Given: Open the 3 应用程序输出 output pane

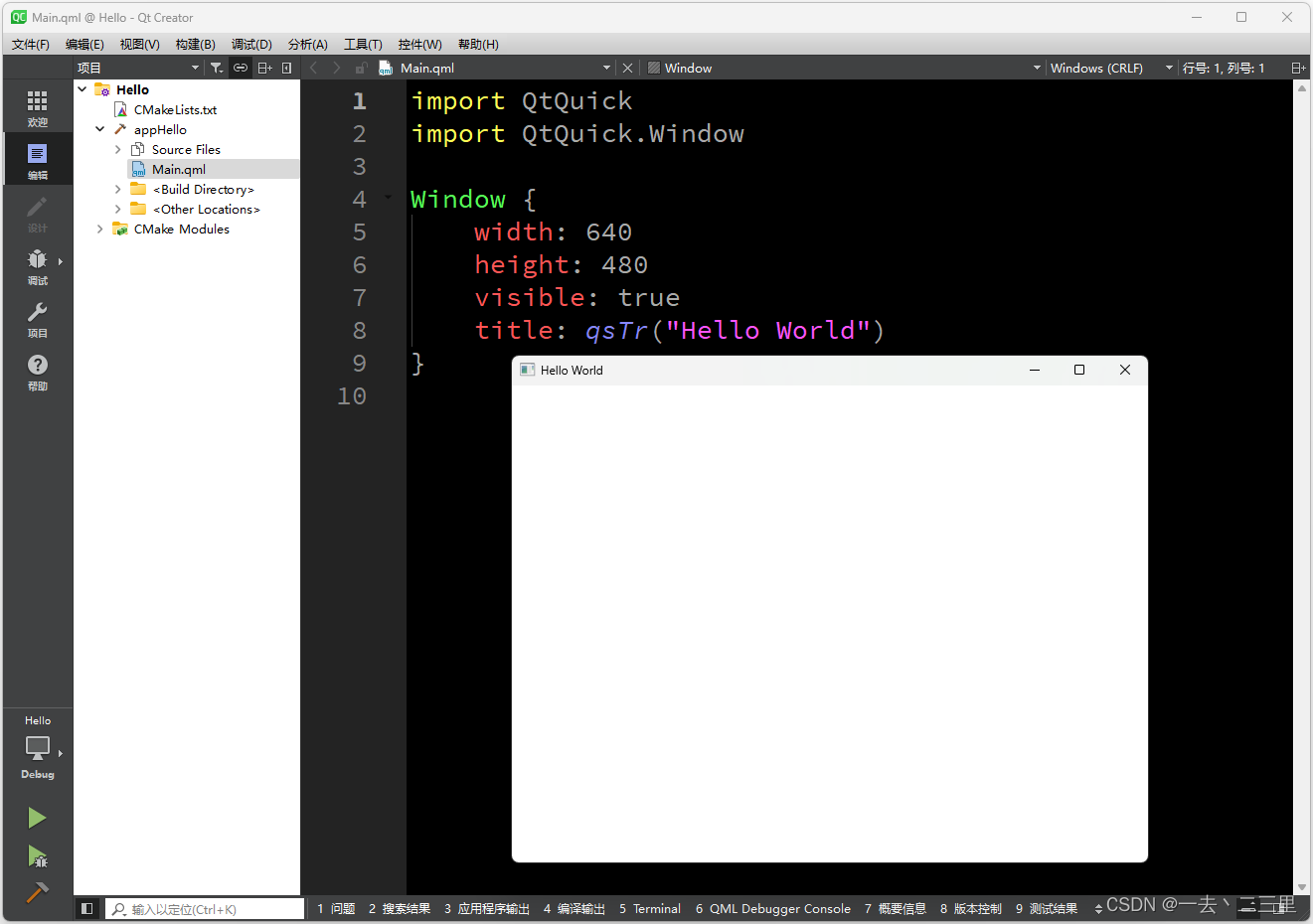Looking at the screenshot, I should click(x=487, y=908).
